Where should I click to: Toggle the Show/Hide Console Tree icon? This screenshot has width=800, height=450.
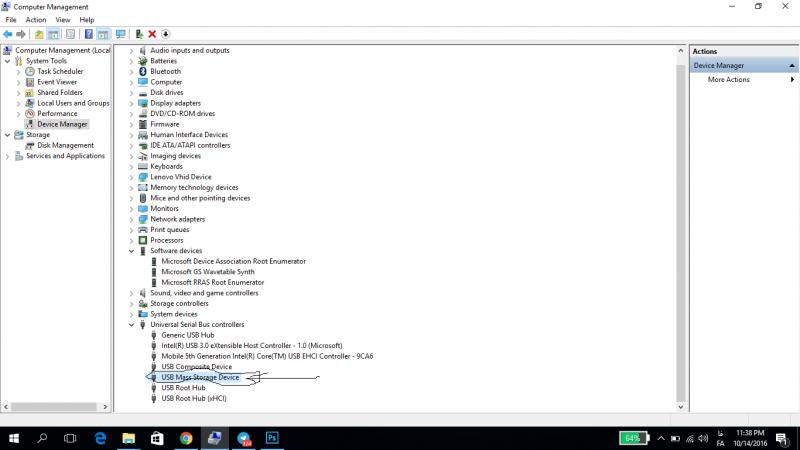coord(54,34)
